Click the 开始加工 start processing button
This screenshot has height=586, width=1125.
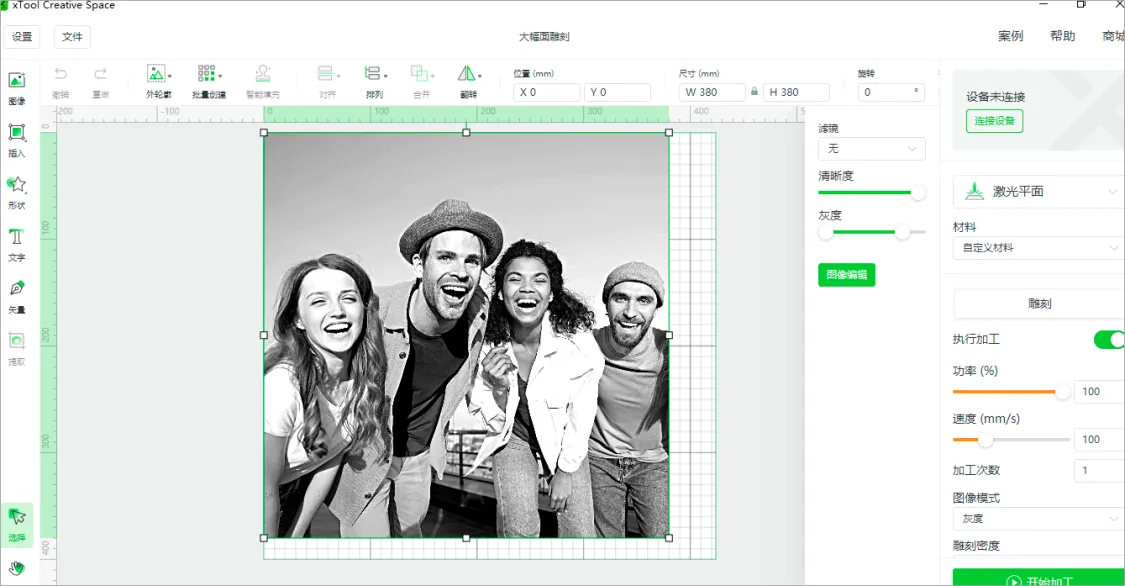(1039, 579)
